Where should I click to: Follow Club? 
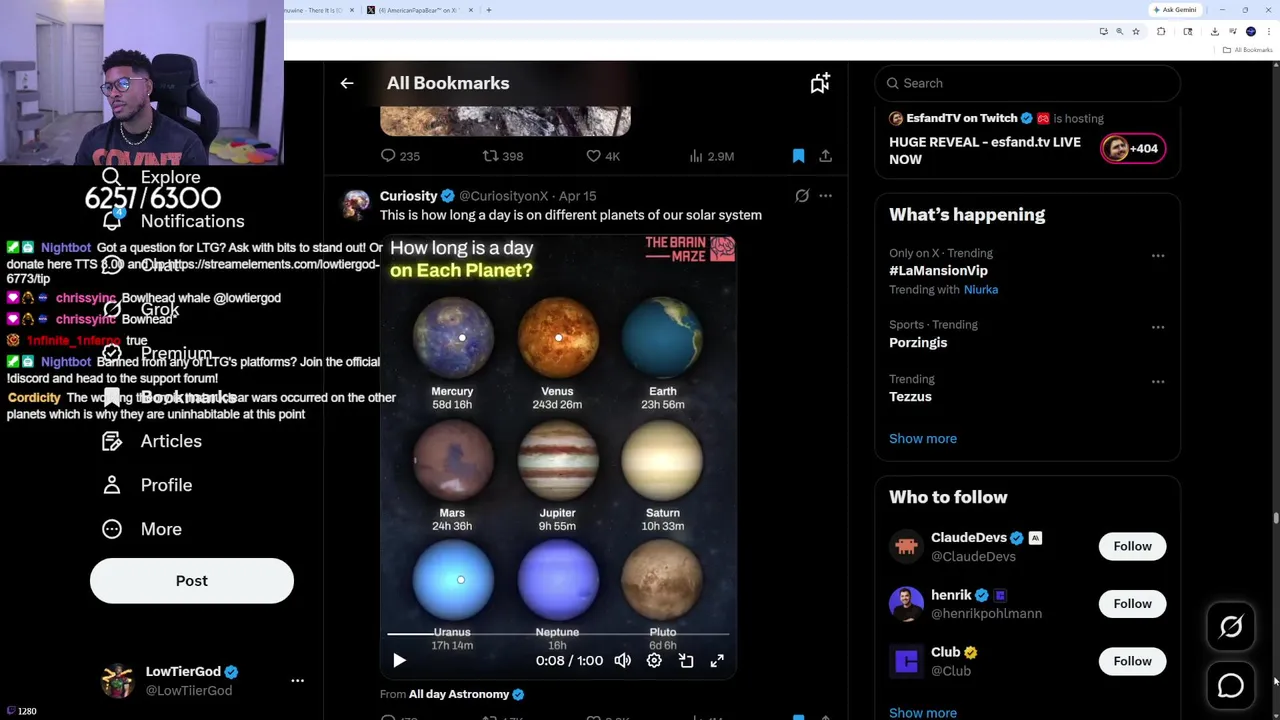click(1132, 661)
